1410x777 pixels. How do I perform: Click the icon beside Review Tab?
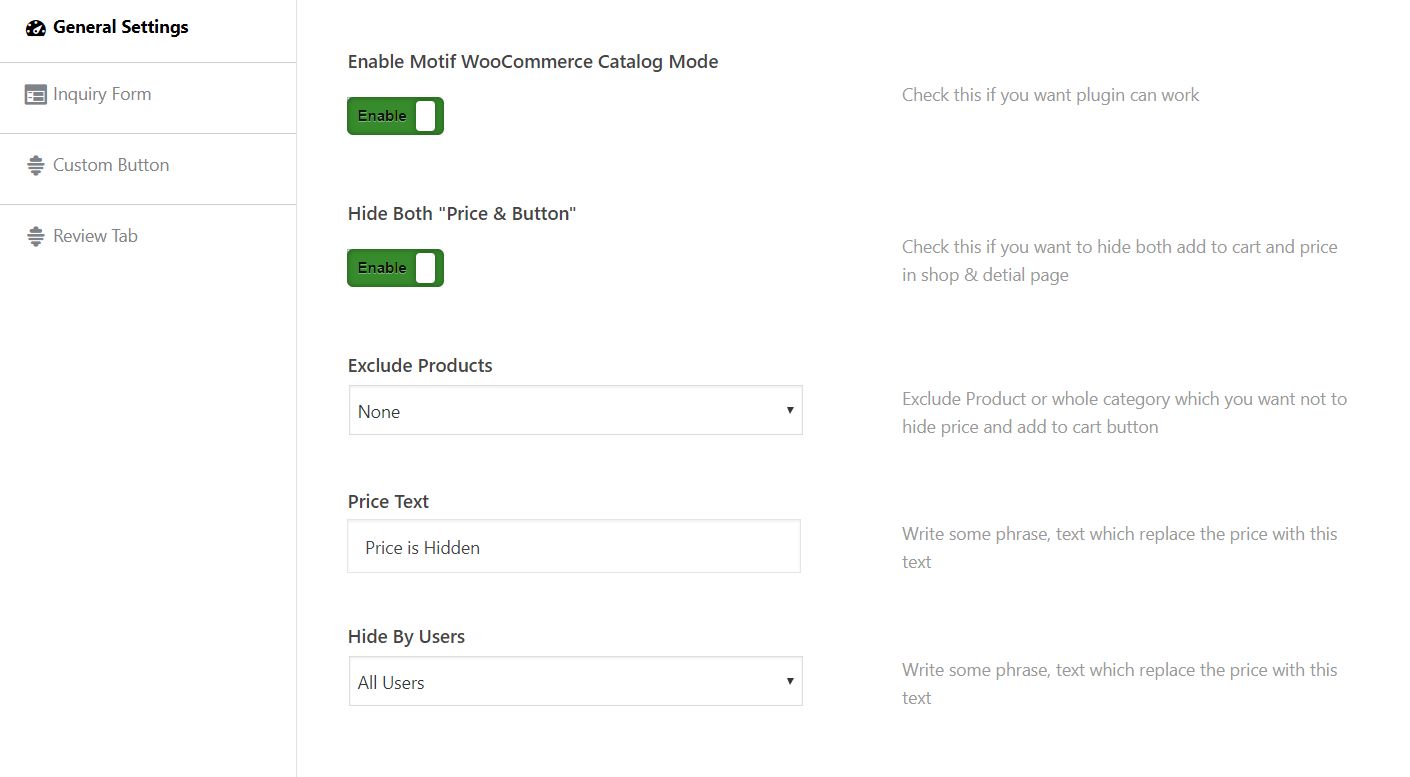click(x=36, y=237)
